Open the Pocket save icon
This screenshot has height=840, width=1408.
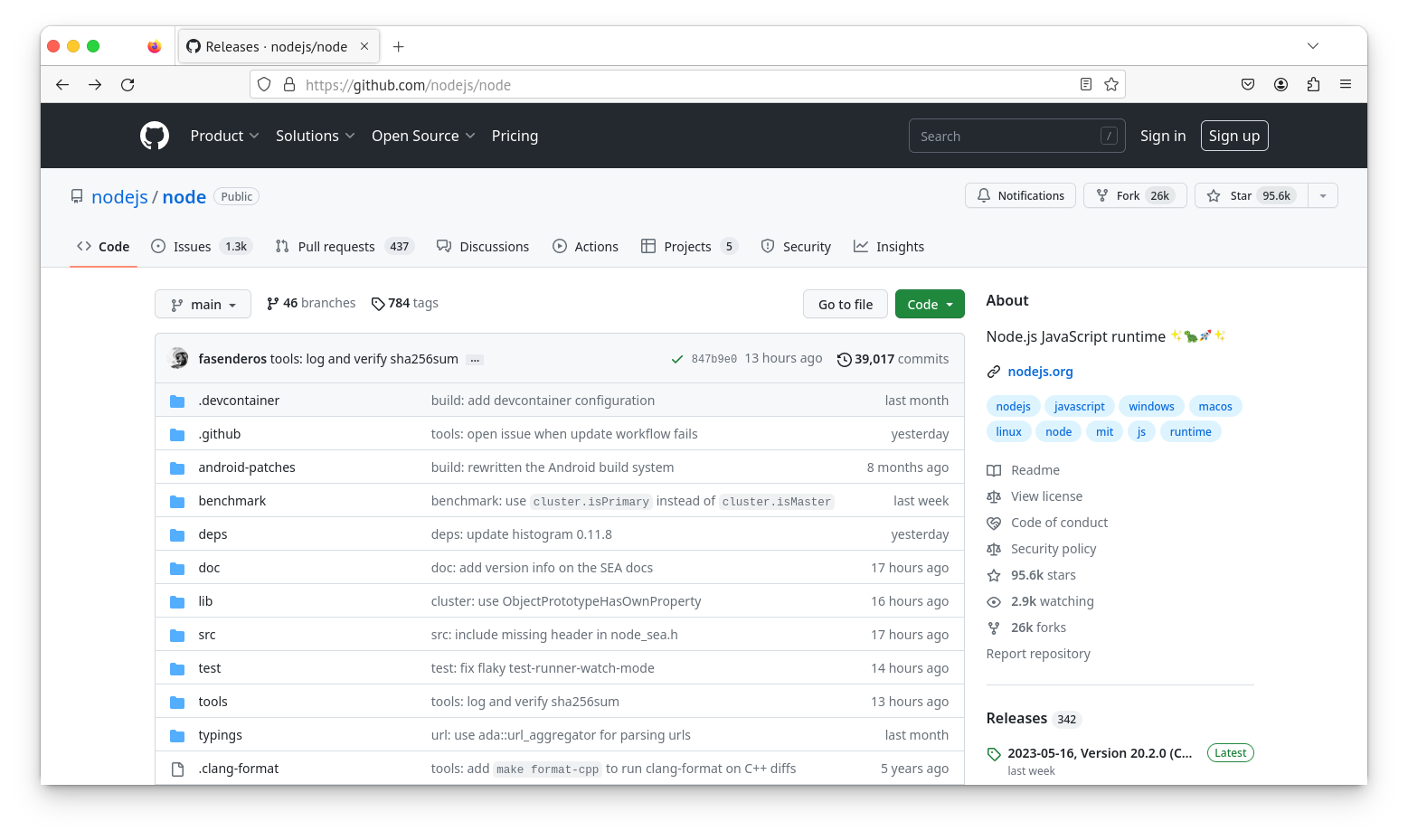pyautogui.click(x=1248, y=85)
